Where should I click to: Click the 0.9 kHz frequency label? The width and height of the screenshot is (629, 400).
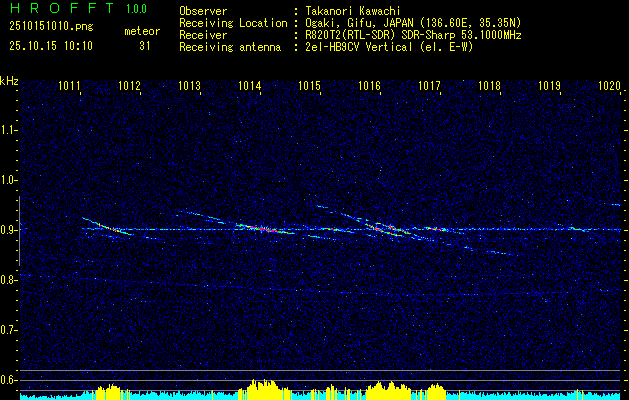7,230
